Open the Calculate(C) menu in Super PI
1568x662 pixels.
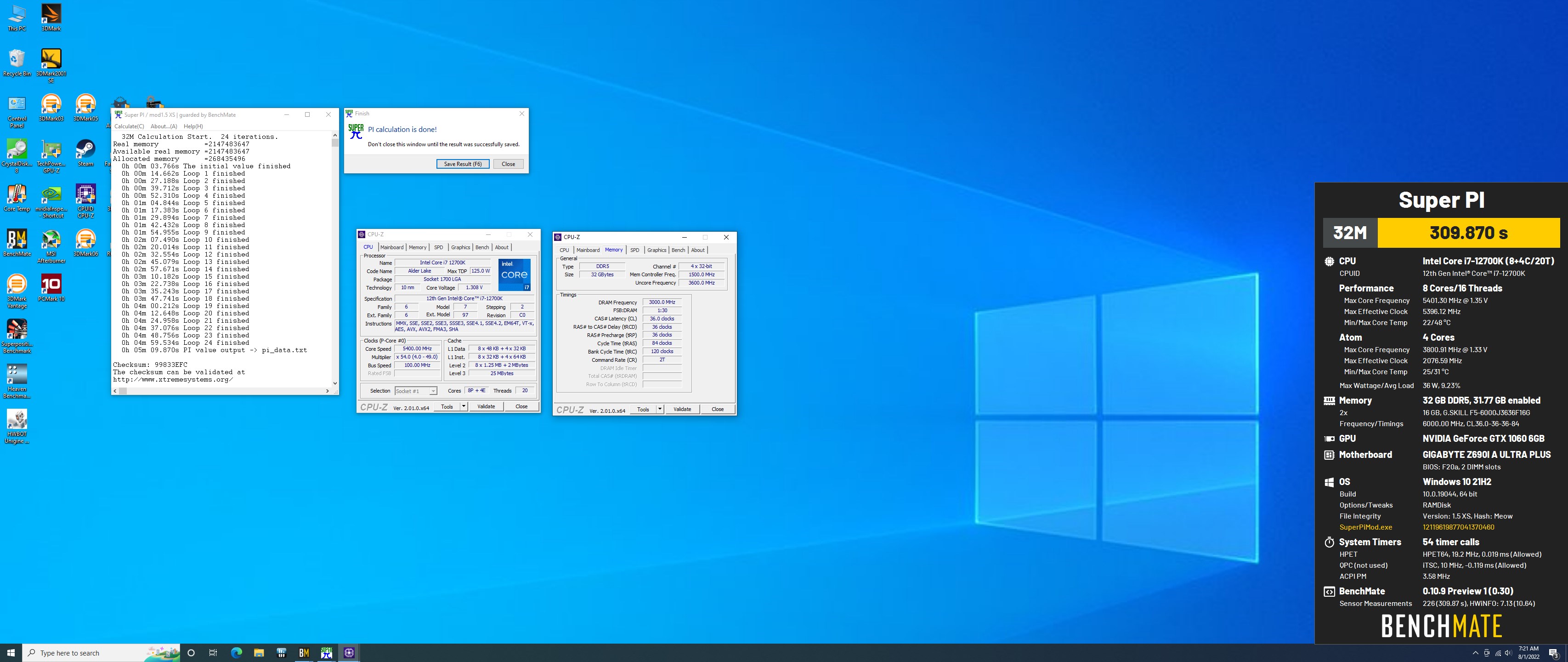coord(129,126)
